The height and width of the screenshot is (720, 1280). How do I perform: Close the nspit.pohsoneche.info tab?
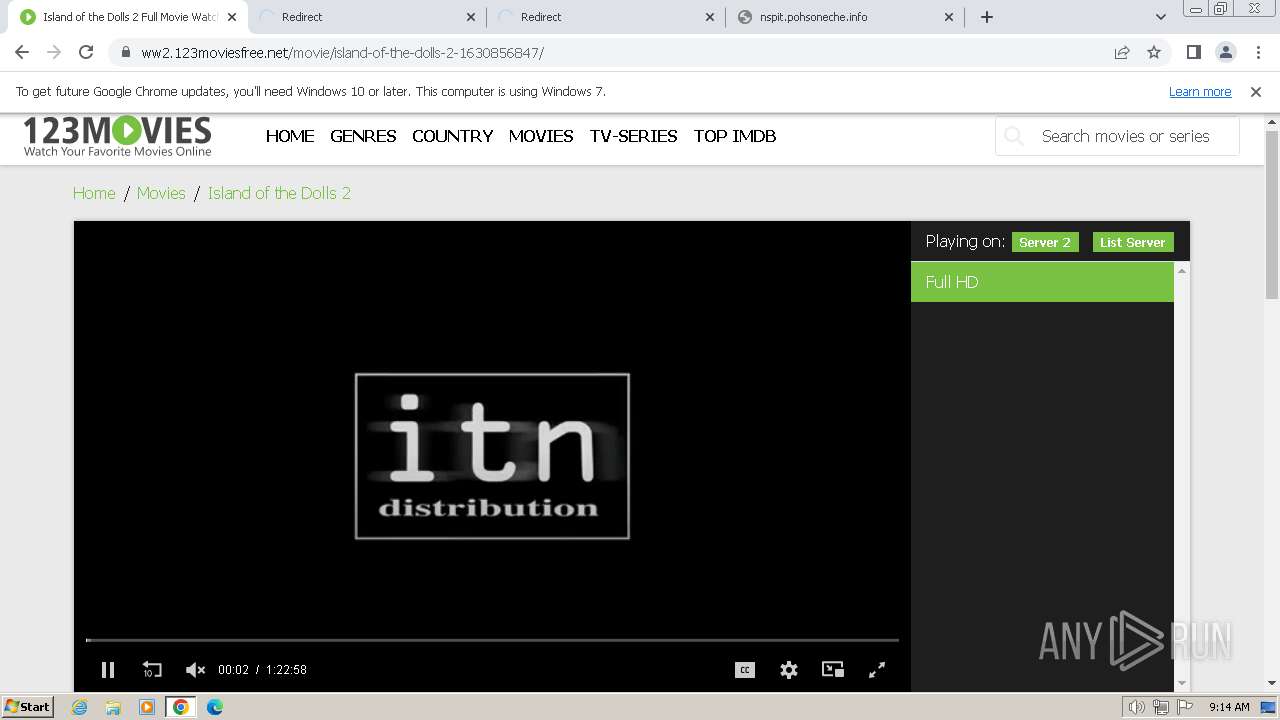tap(949, 17)
